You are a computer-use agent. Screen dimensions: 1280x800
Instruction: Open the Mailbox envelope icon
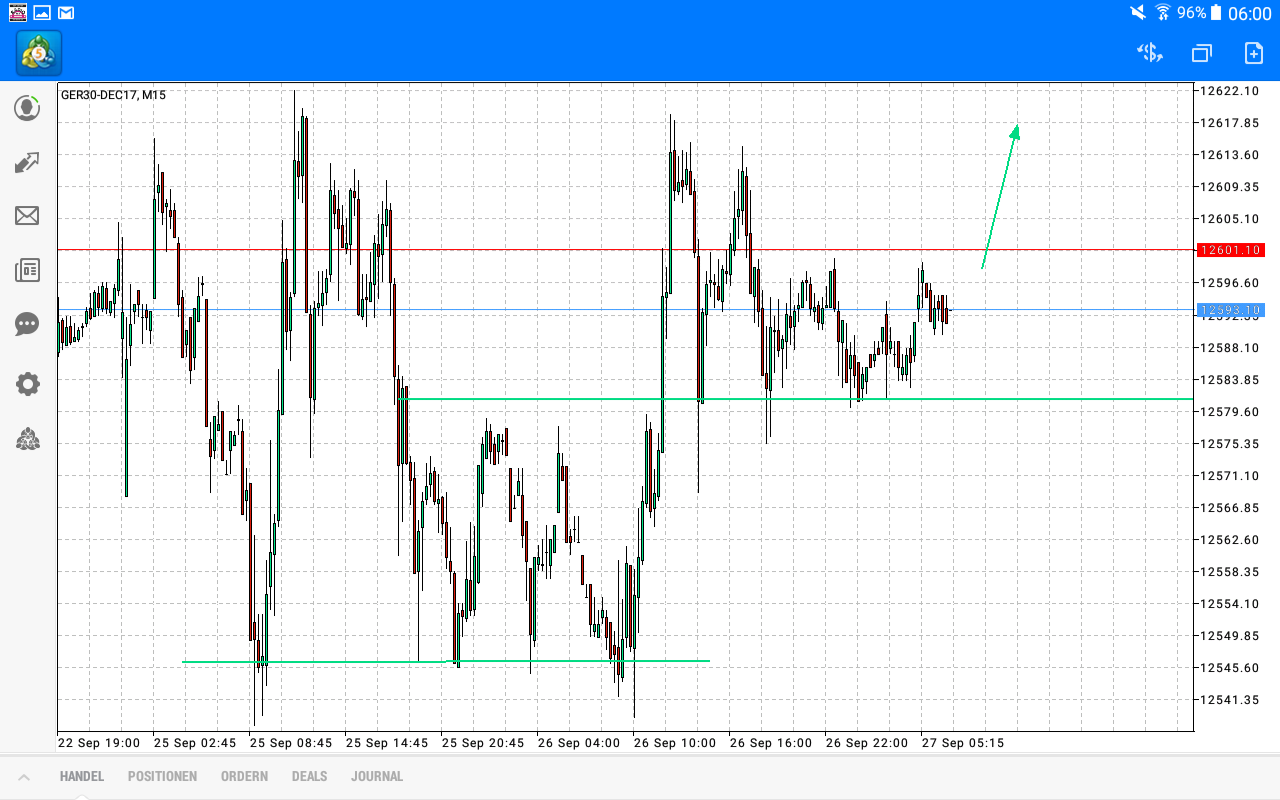(x=27, y=216)
